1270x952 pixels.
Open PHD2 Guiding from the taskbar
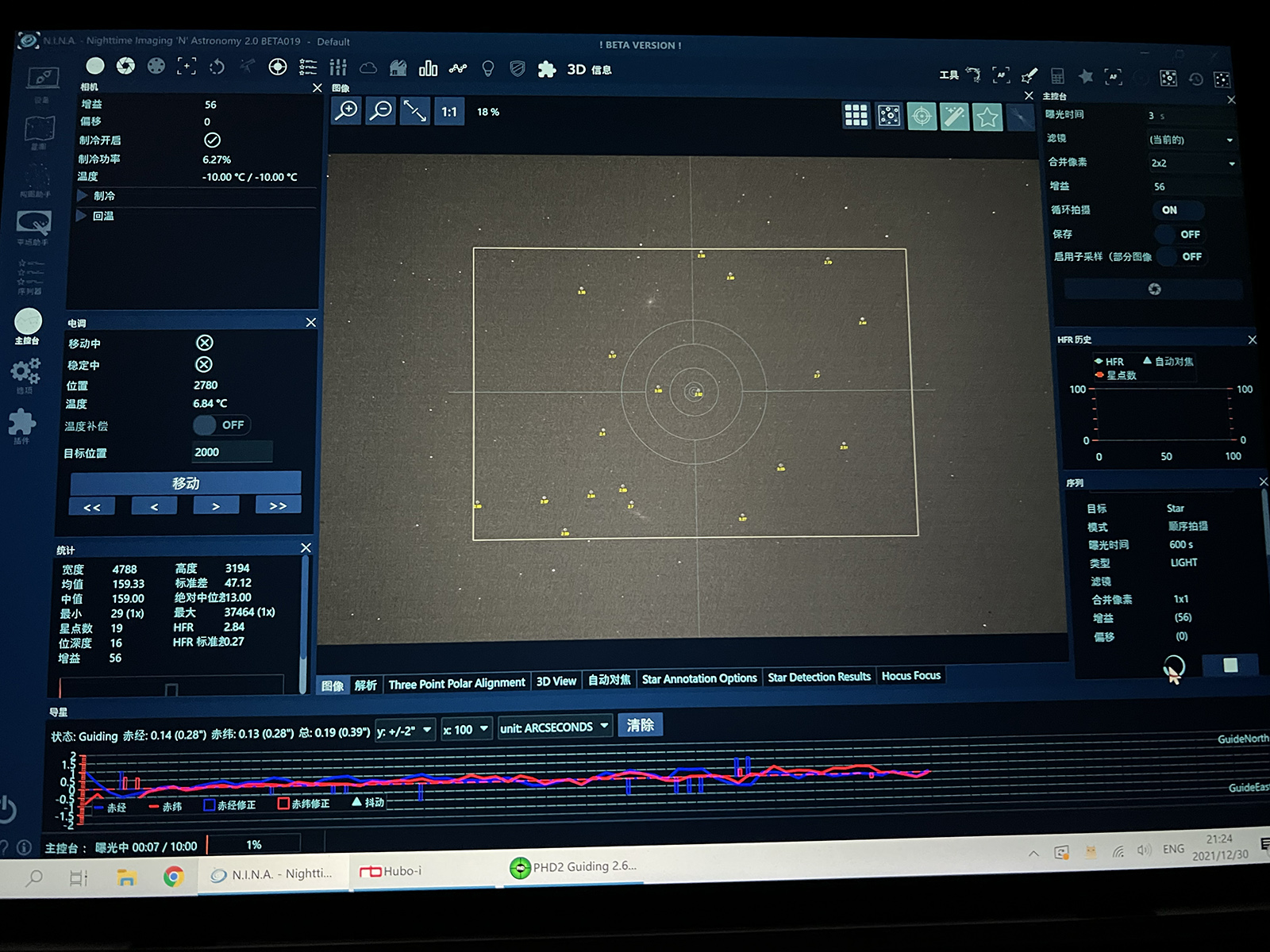tap(573, 867)
